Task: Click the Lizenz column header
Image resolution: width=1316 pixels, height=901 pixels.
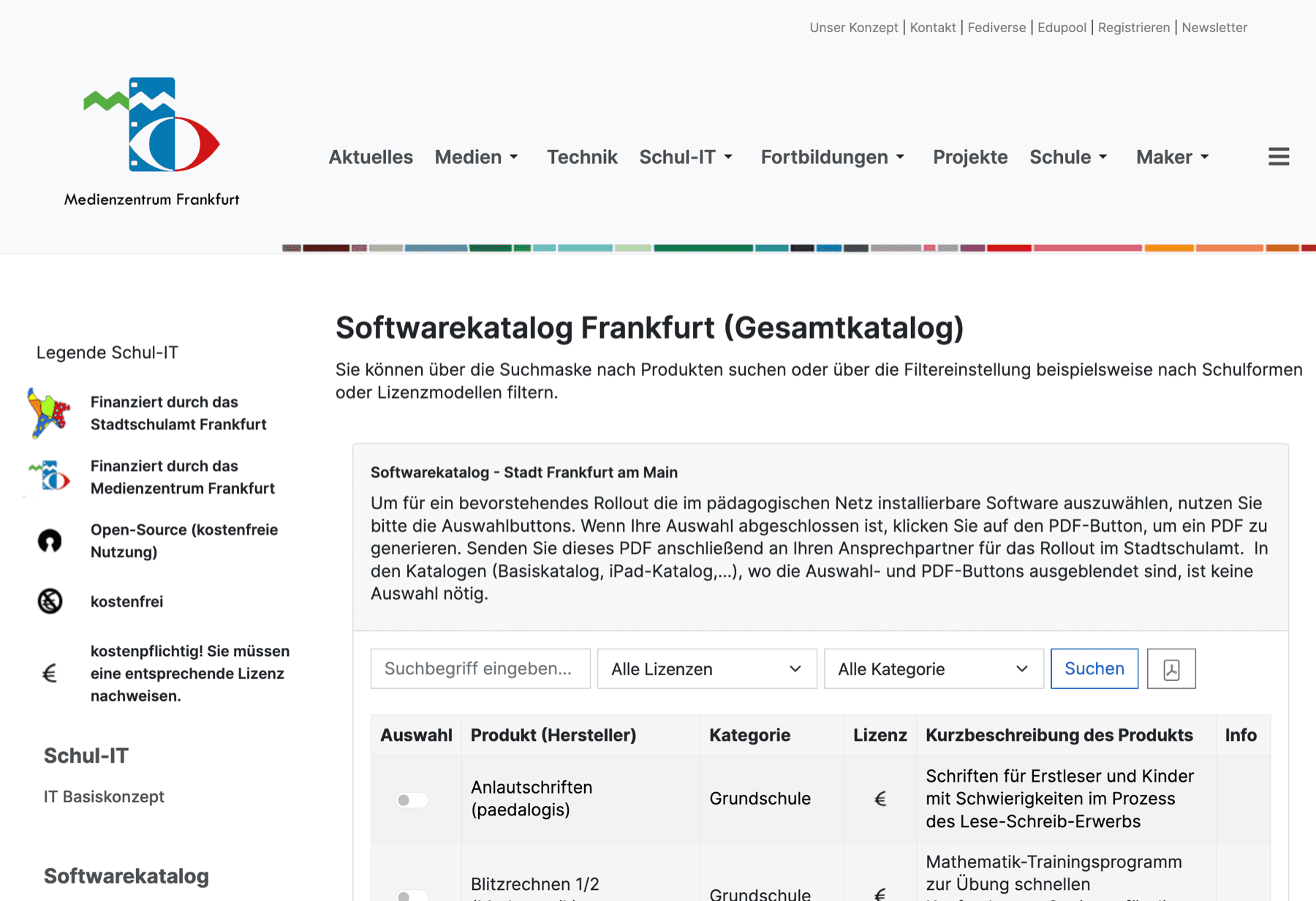Action: [880, 735]
